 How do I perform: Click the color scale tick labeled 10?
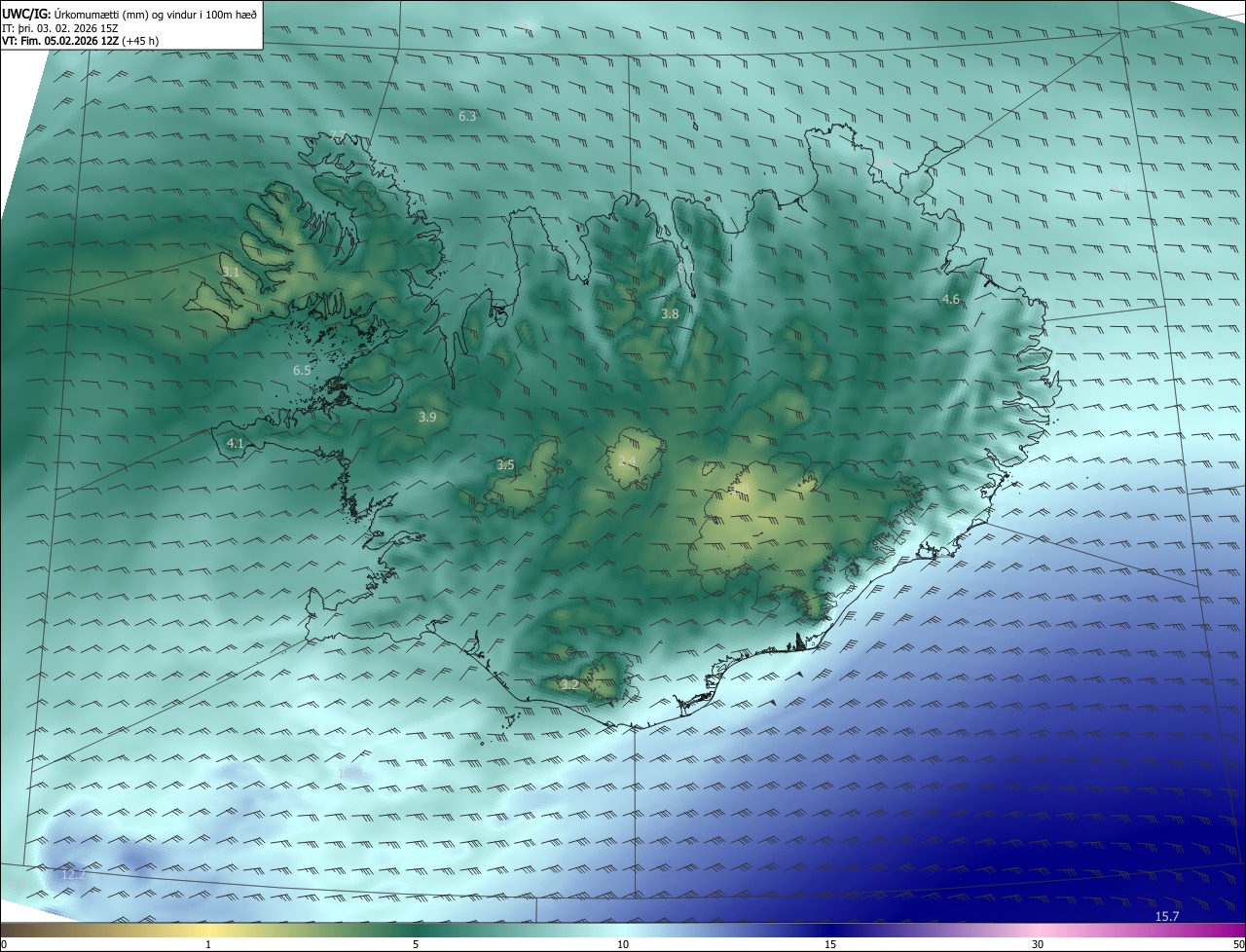(x=623, y=944)
